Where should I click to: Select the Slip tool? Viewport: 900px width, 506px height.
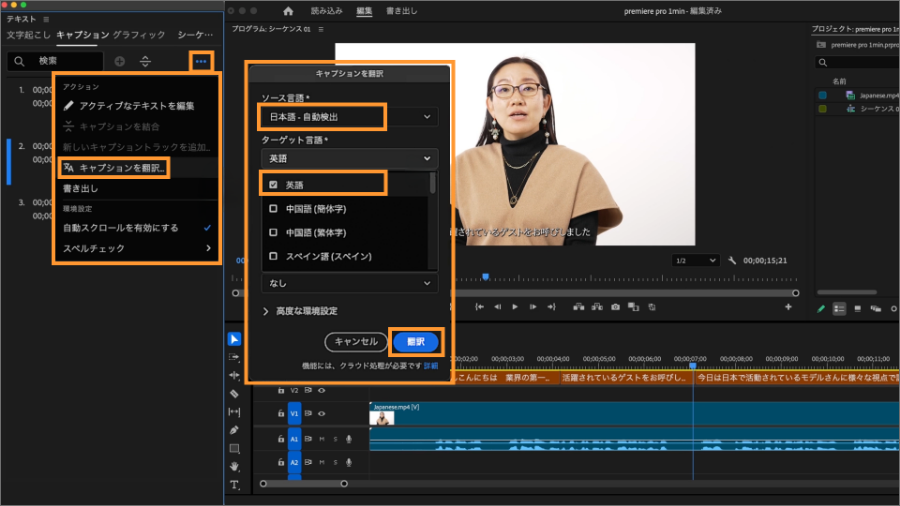tap(234, 412)
